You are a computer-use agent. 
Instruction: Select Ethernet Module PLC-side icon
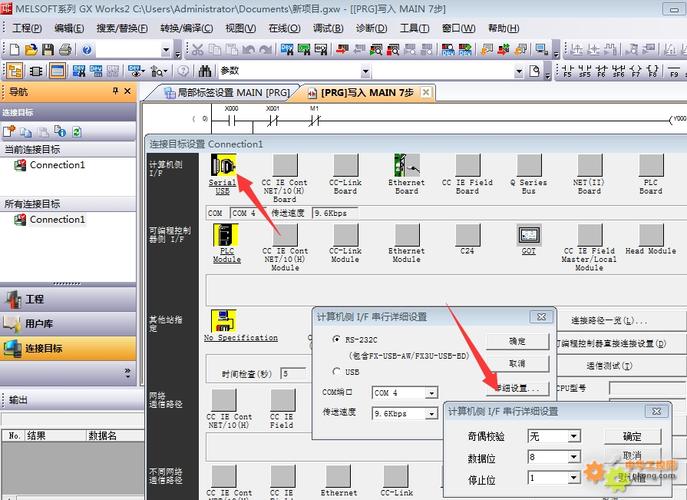407,235
